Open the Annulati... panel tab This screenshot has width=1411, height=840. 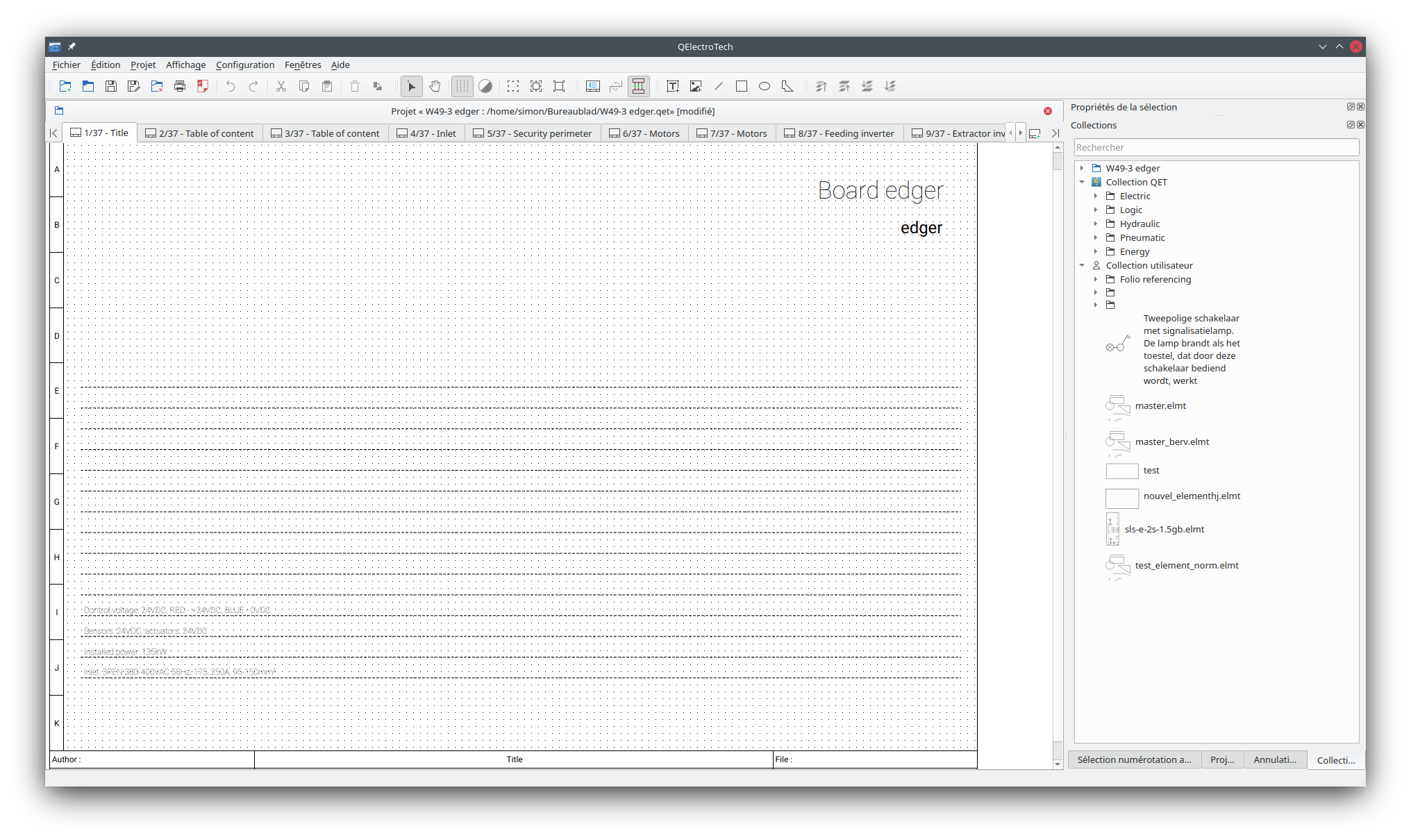pos(1274,759)
